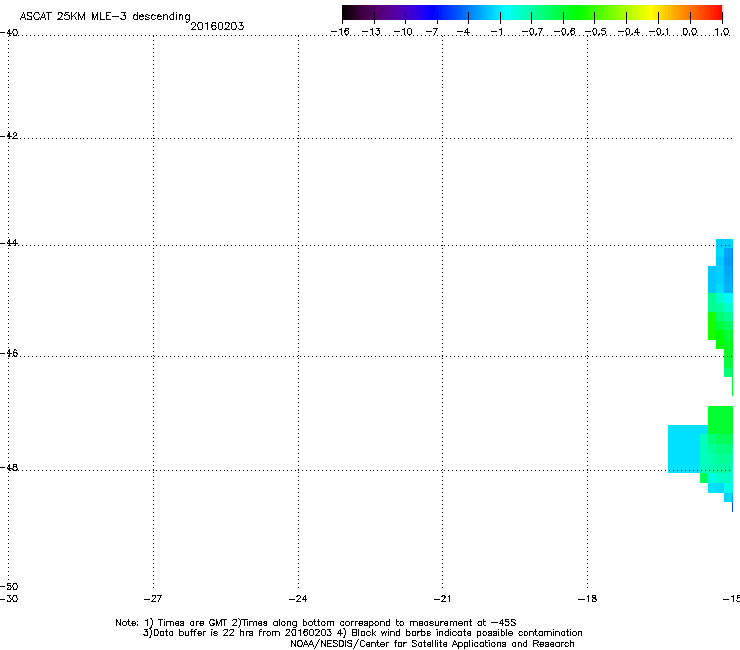The image size is (740, 650).
Task: Click the NOAA/NESDIS credit line
Action: (432, 644)
